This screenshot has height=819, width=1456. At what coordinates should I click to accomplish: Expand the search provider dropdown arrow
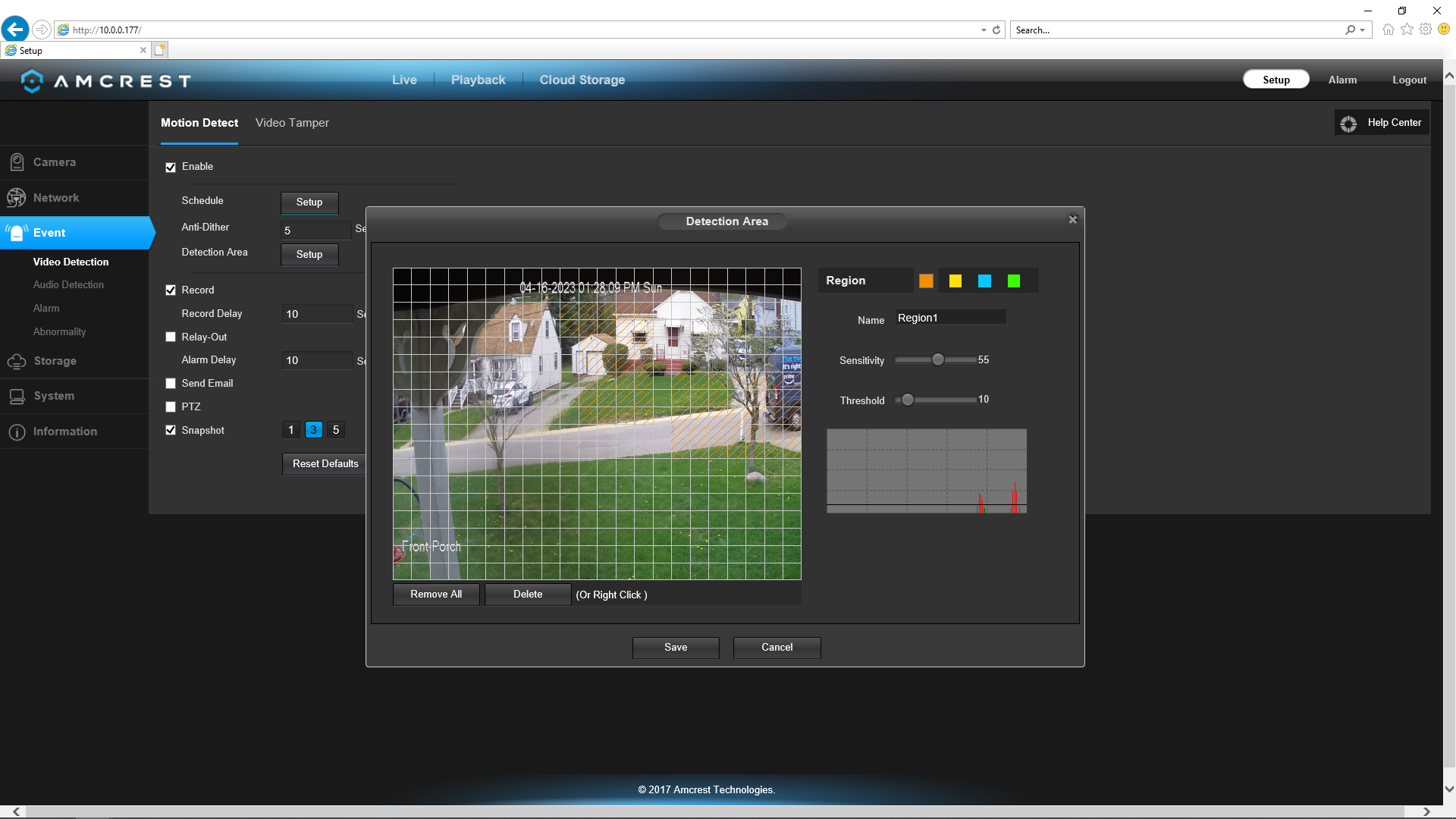point(1363,30)
